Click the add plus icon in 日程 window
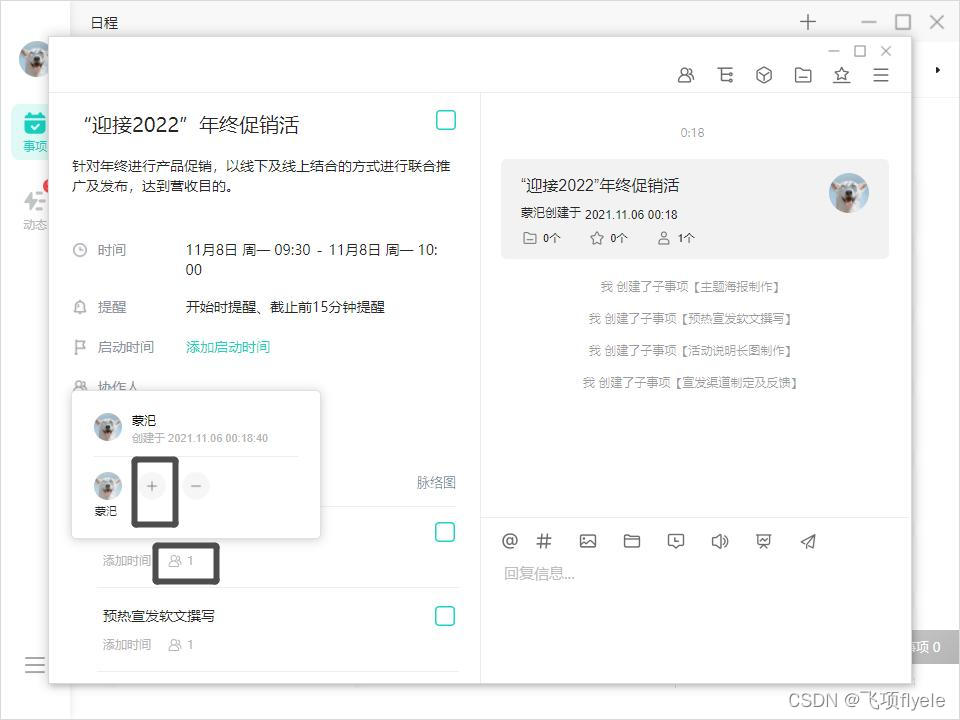The image size is (960, 720). click(x=808, y=22)
